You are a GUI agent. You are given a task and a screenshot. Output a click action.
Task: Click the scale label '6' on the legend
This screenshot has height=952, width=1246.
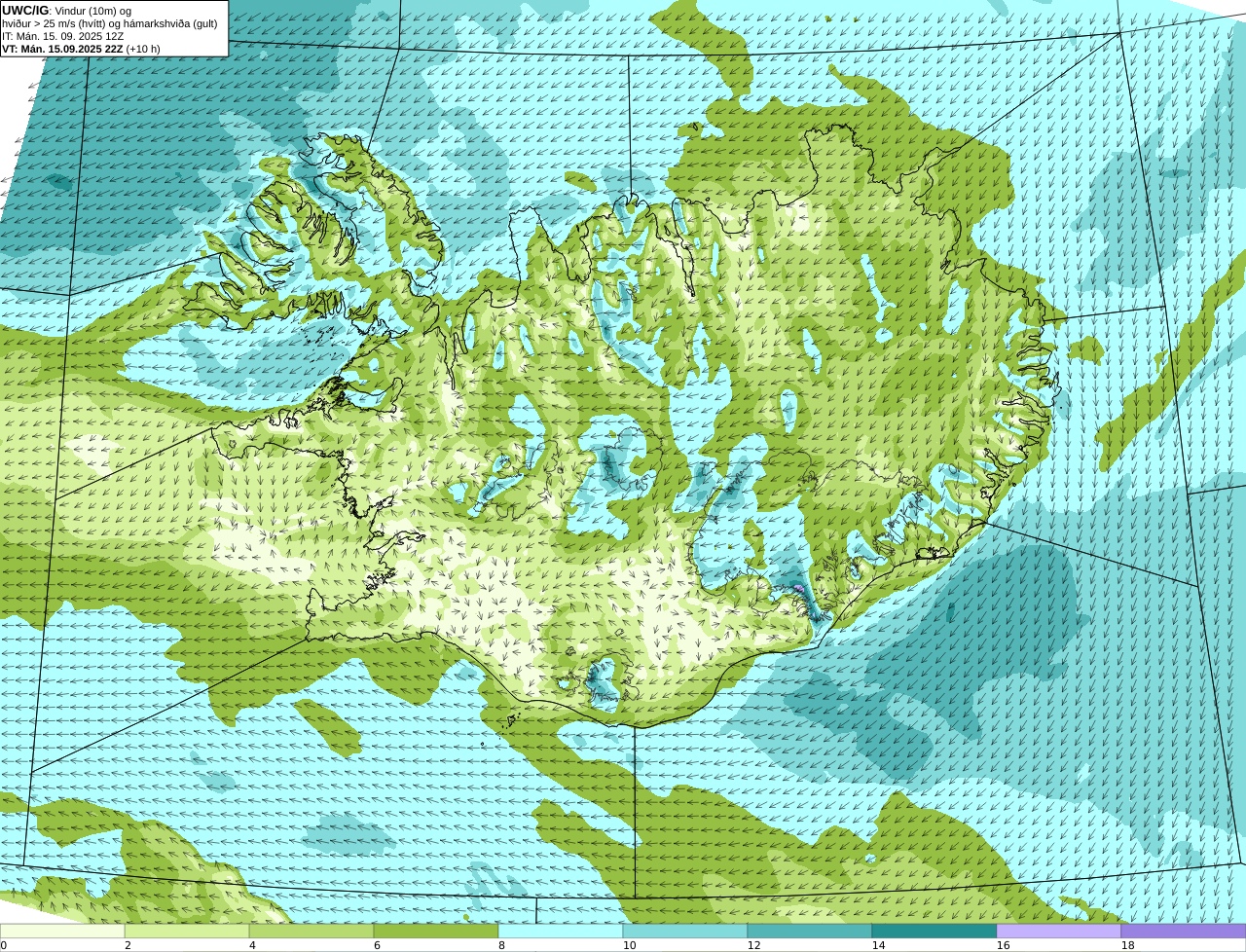[377, 945]
